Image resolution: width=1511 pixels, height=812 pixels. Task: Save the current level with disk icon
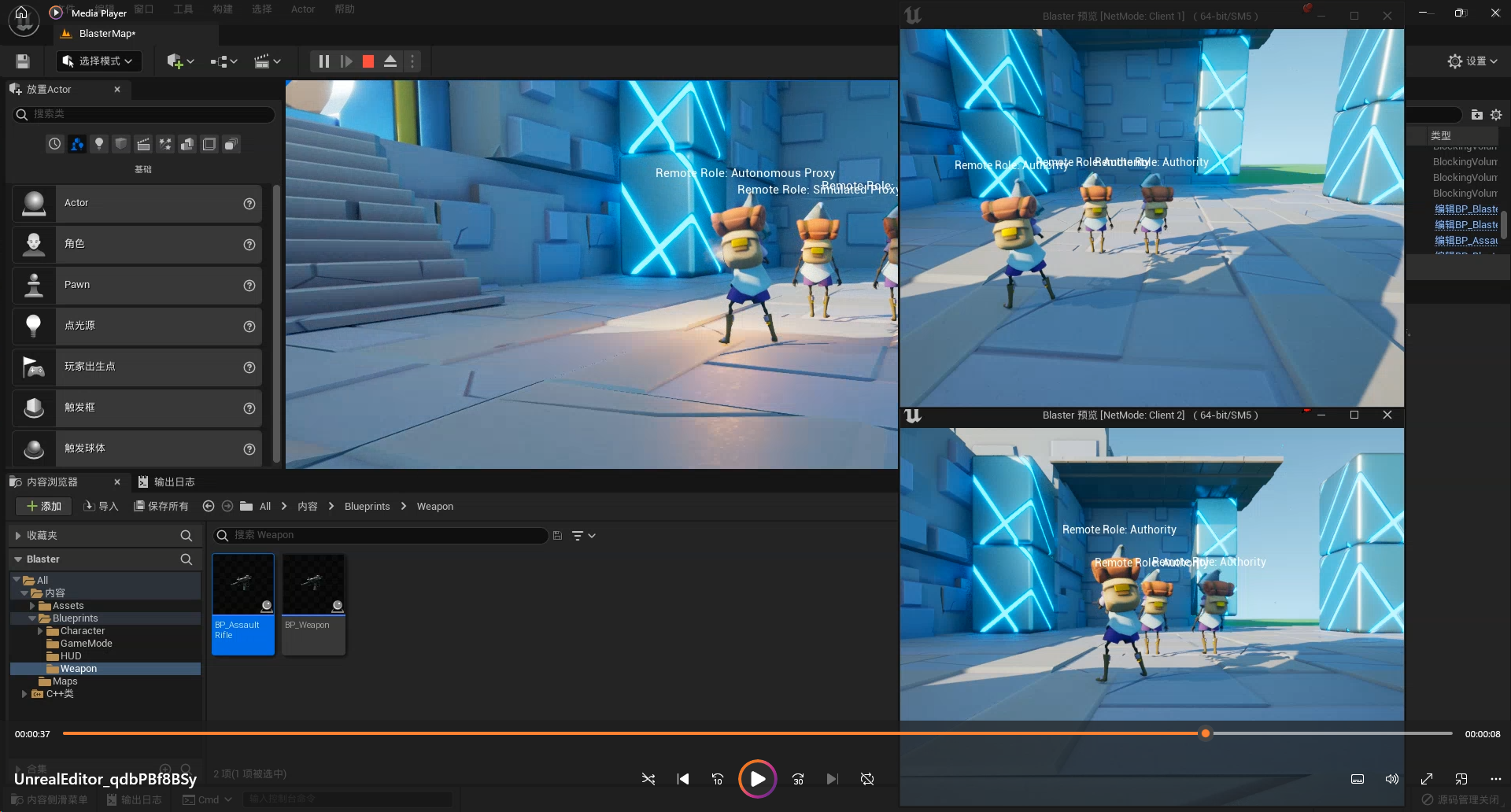pos(23,61)
